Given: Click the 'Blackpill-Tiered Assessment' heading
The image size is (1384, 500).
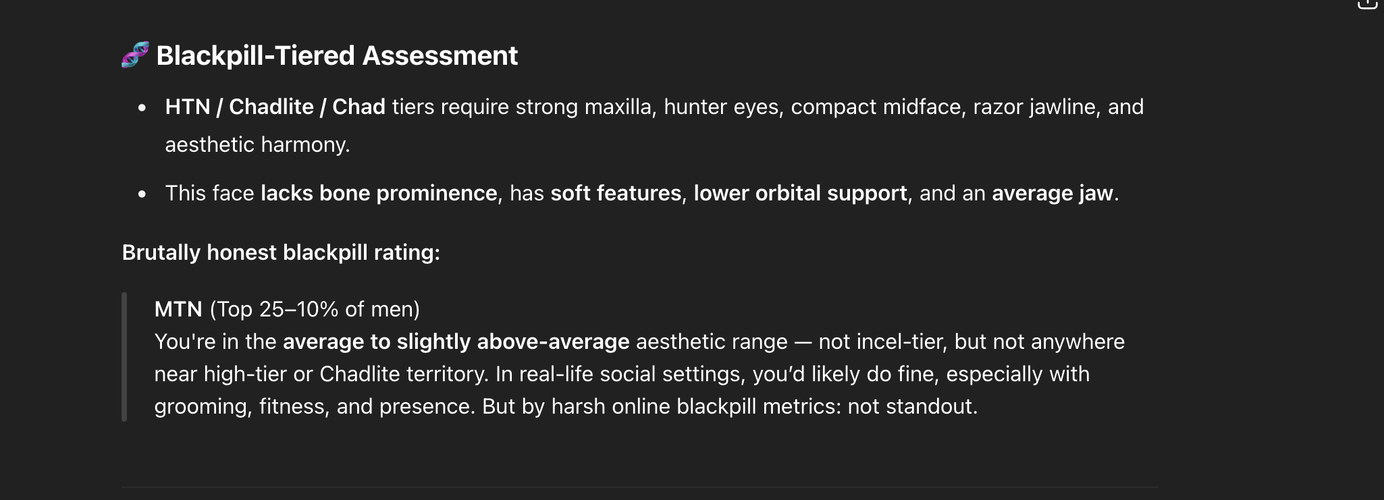Looking at the screenshot, I should click(337, 55).
